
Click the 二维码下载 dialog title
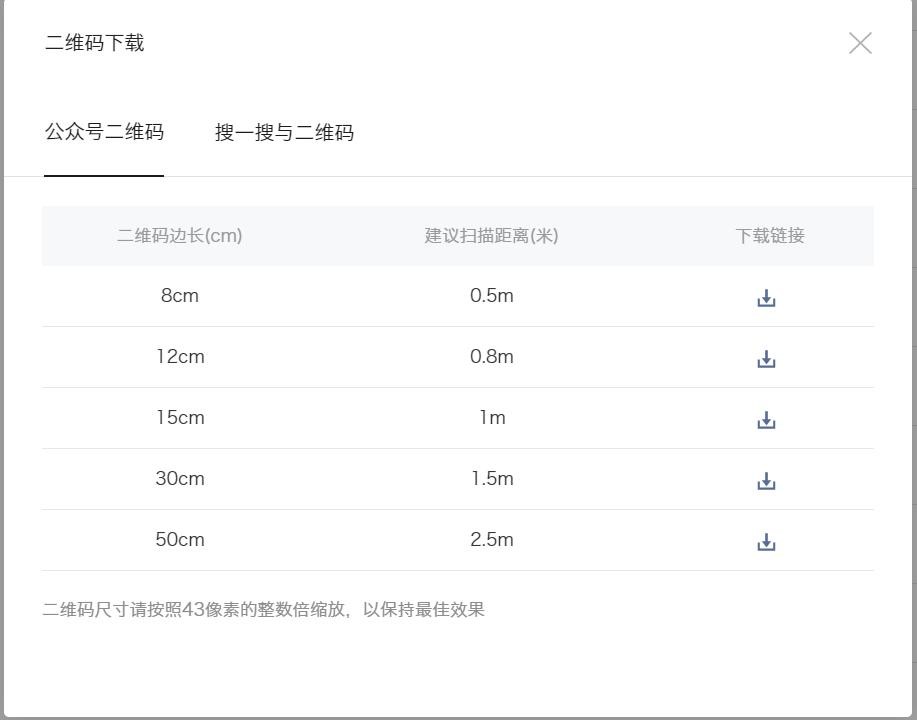[95, 43]
